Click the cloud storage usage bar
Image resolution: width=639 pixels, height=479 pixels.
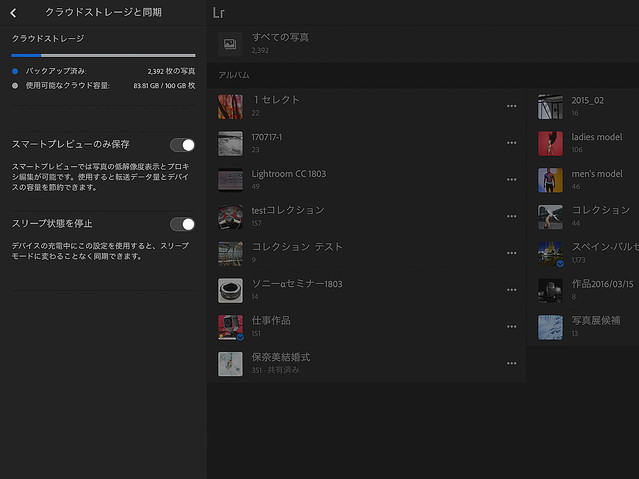tap(103, 56)
